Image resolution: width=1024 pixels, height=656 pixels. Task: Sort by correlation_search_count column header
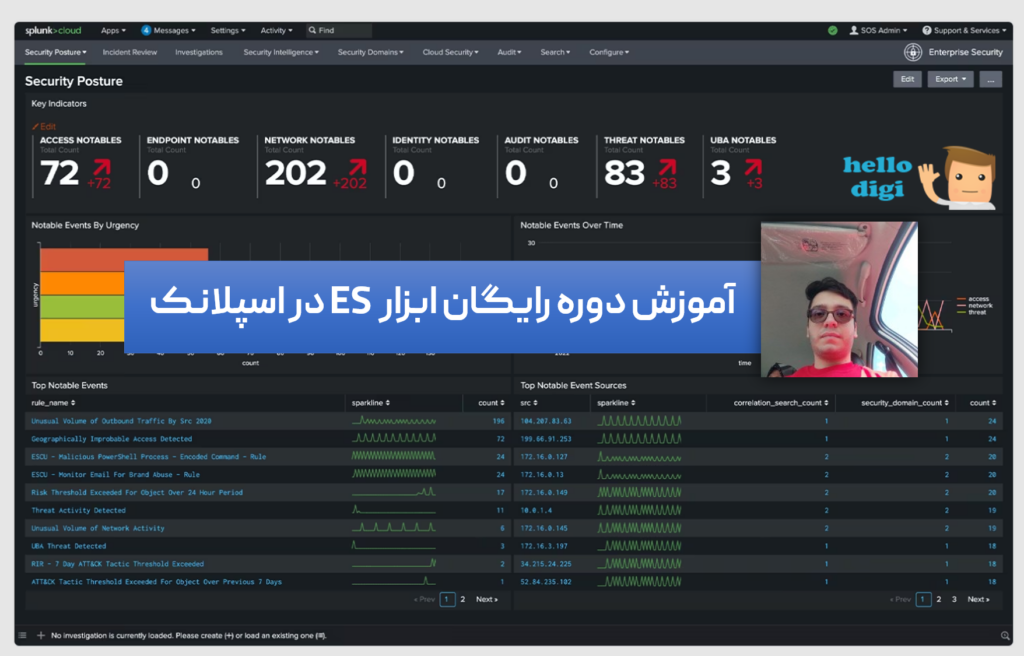[780, 402]
